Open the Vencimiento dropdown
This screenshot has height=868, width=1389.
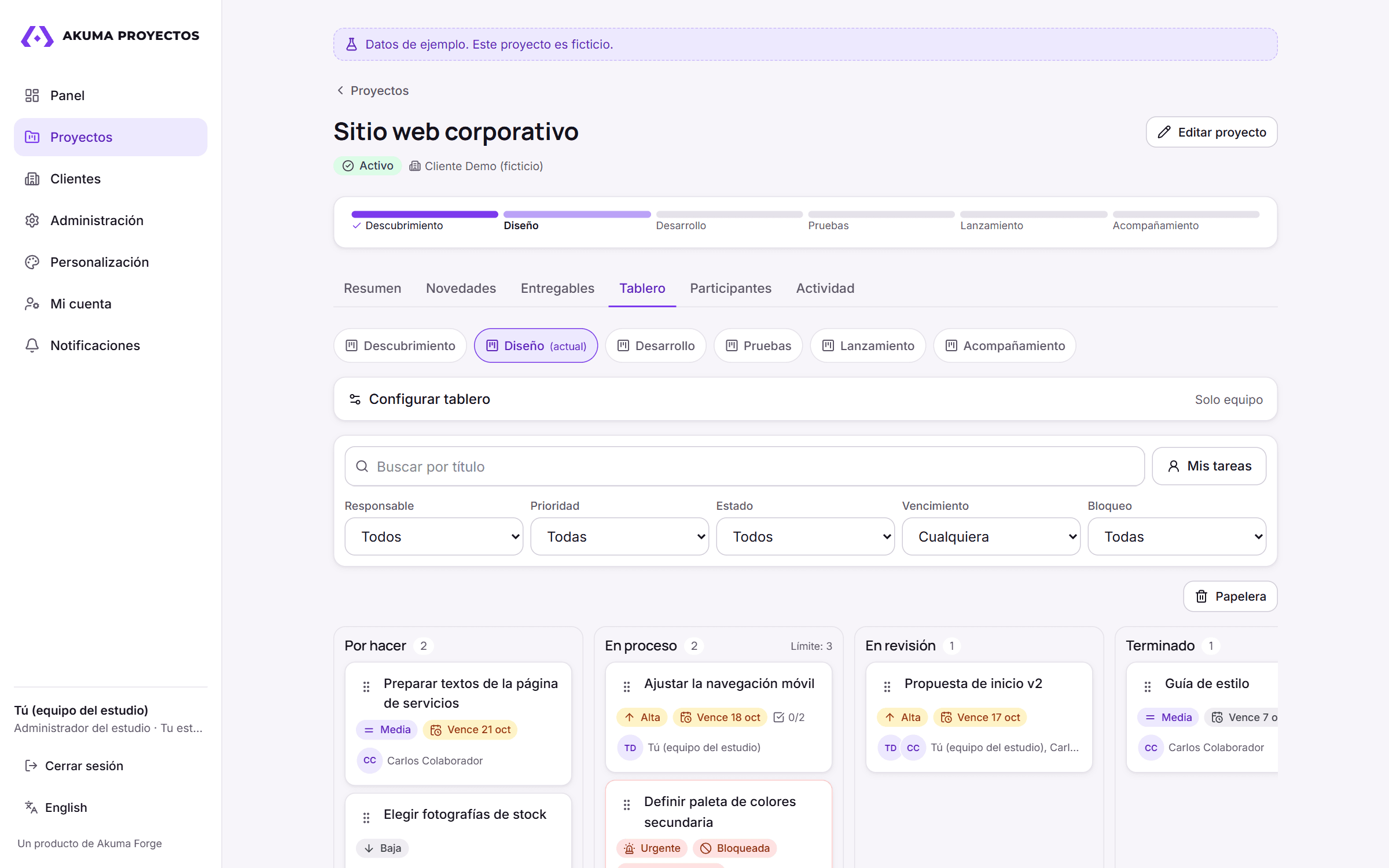[991, 536]
